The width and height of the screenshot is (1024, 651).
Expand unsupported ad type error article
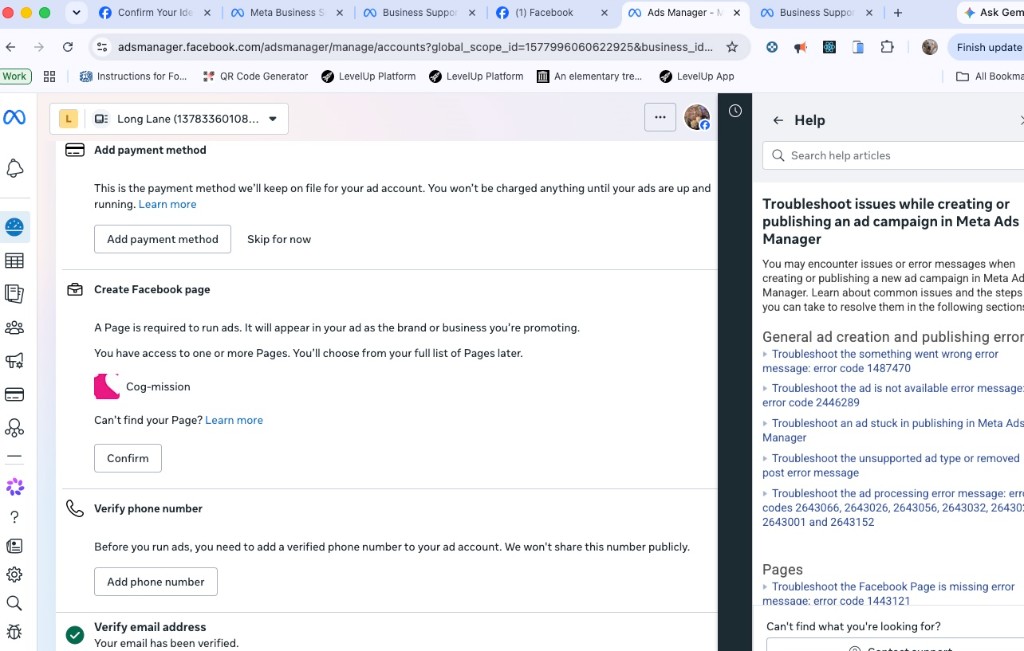coord(891,466)
